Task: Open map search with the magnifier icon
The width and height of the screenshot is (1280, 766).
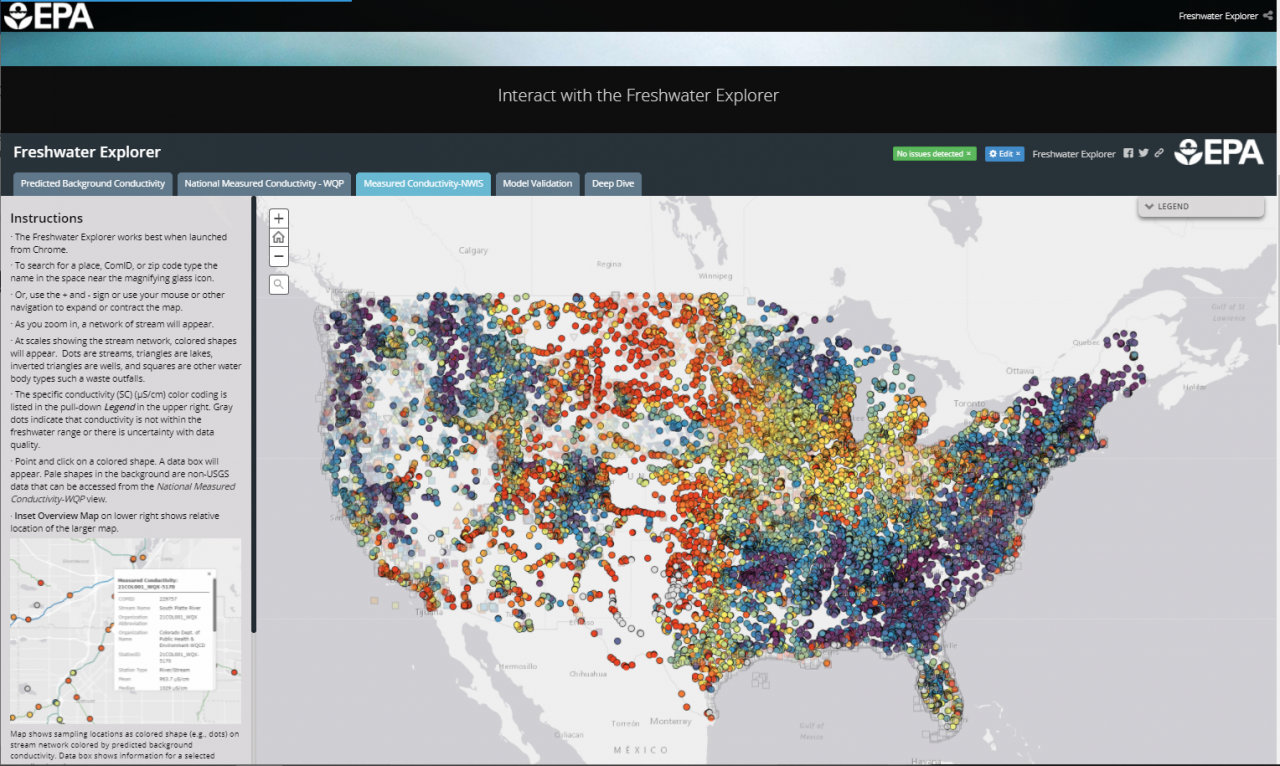Action: pos(278,284)
